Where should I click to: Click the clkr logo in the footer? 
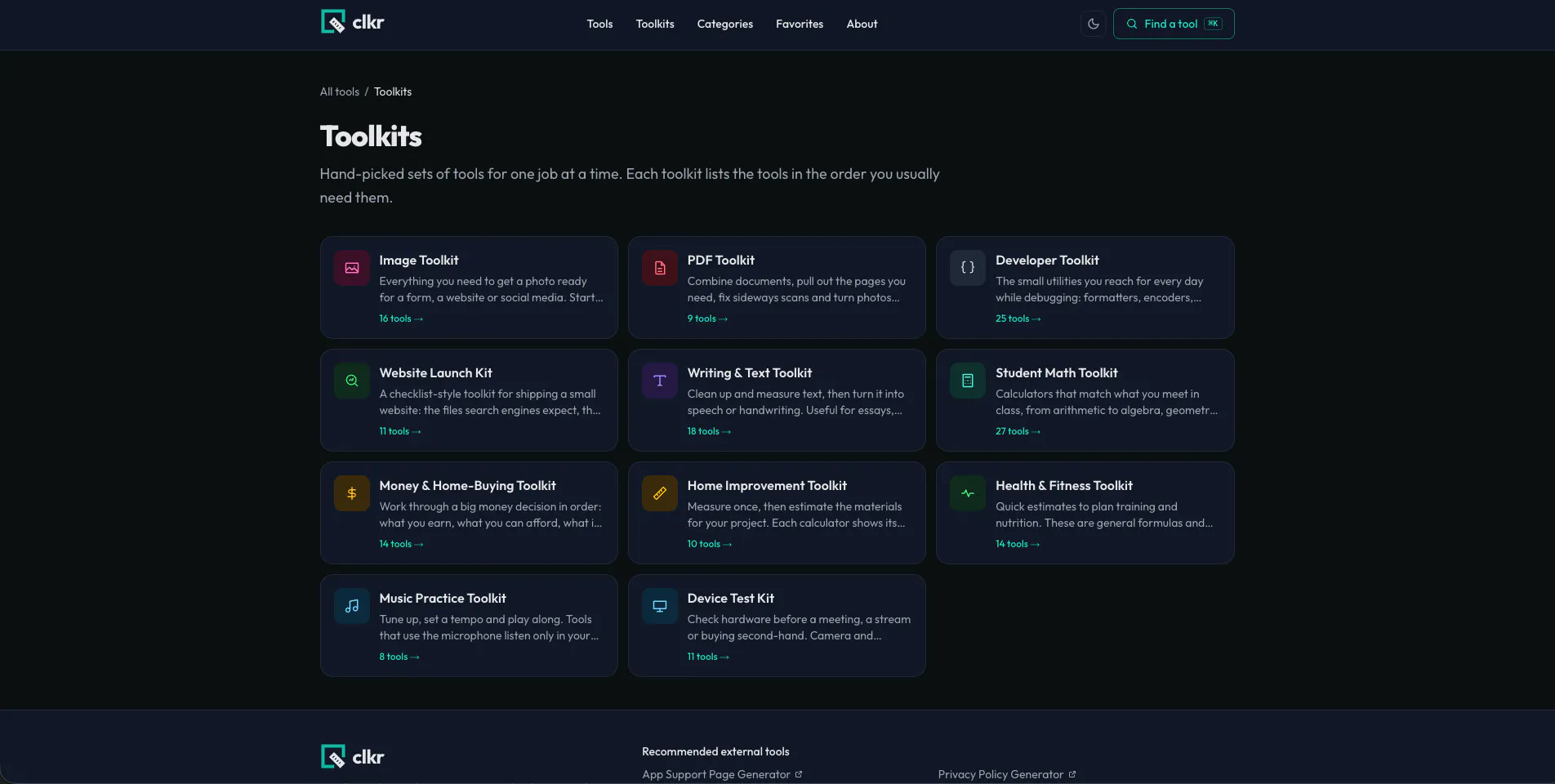point(352,757)
